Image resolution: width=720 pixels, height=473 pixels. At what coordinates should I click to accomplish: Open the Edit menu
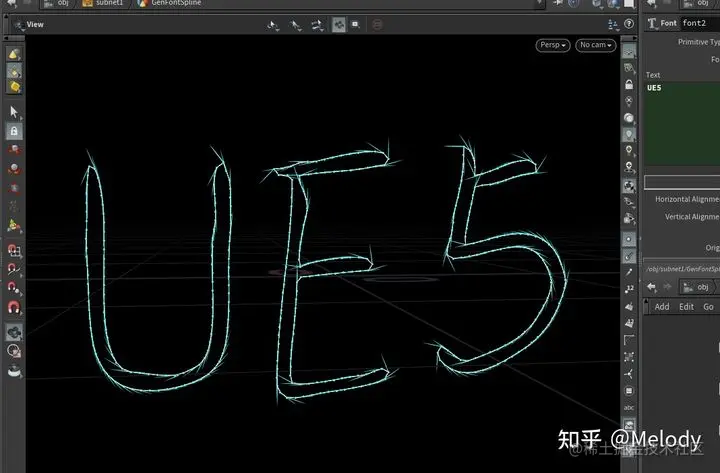(x=686, y=307)
